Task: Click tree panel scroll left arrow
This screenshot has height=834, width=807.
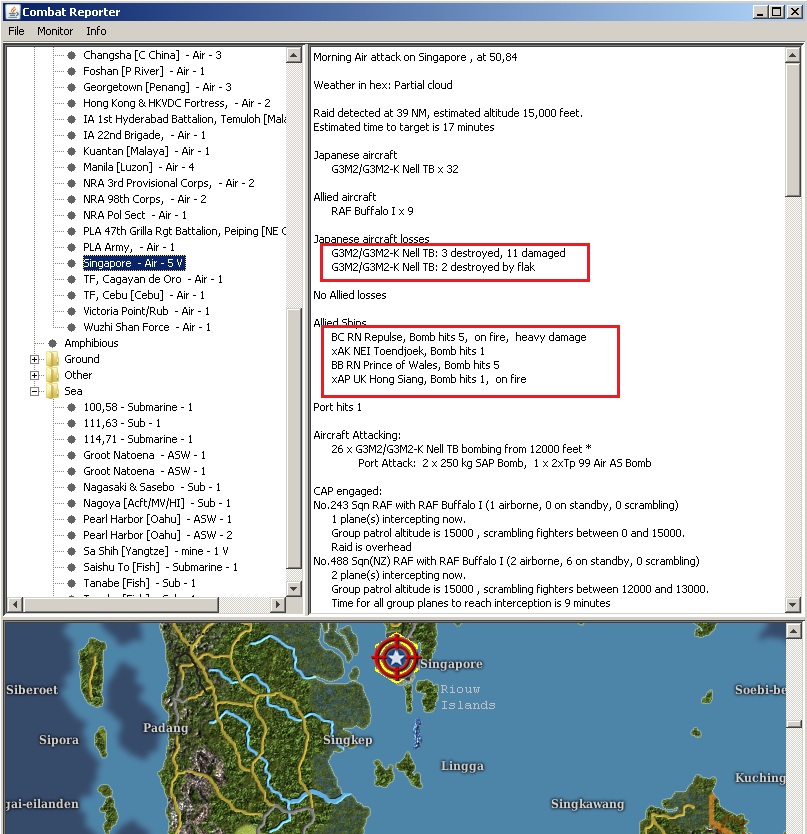Action: (x=15, y=604)
